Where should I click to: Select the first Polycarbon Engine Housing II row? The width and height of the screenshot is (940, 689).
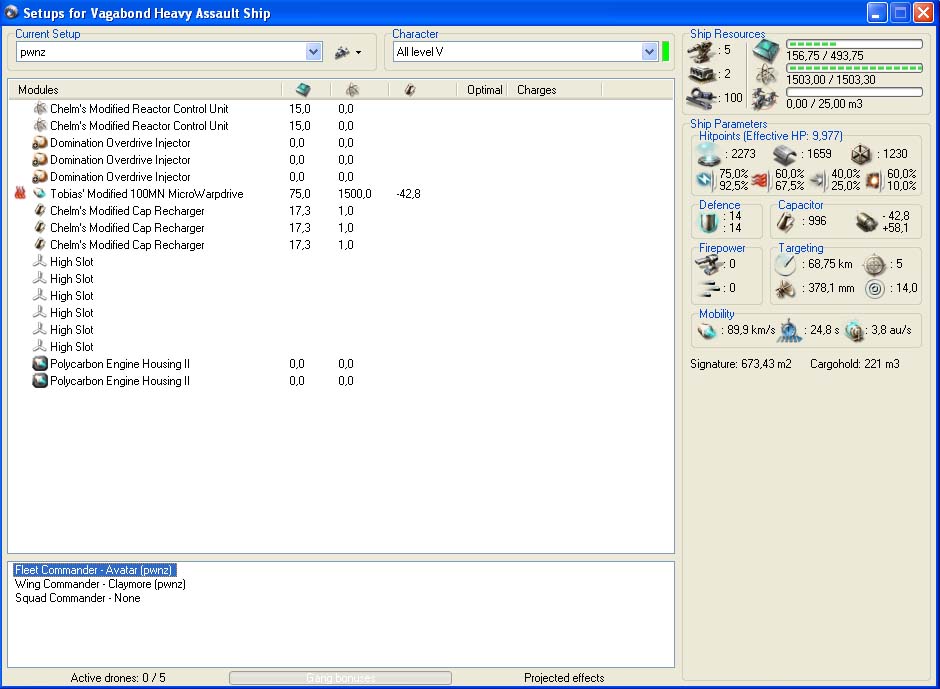click(x=341, y=364)
